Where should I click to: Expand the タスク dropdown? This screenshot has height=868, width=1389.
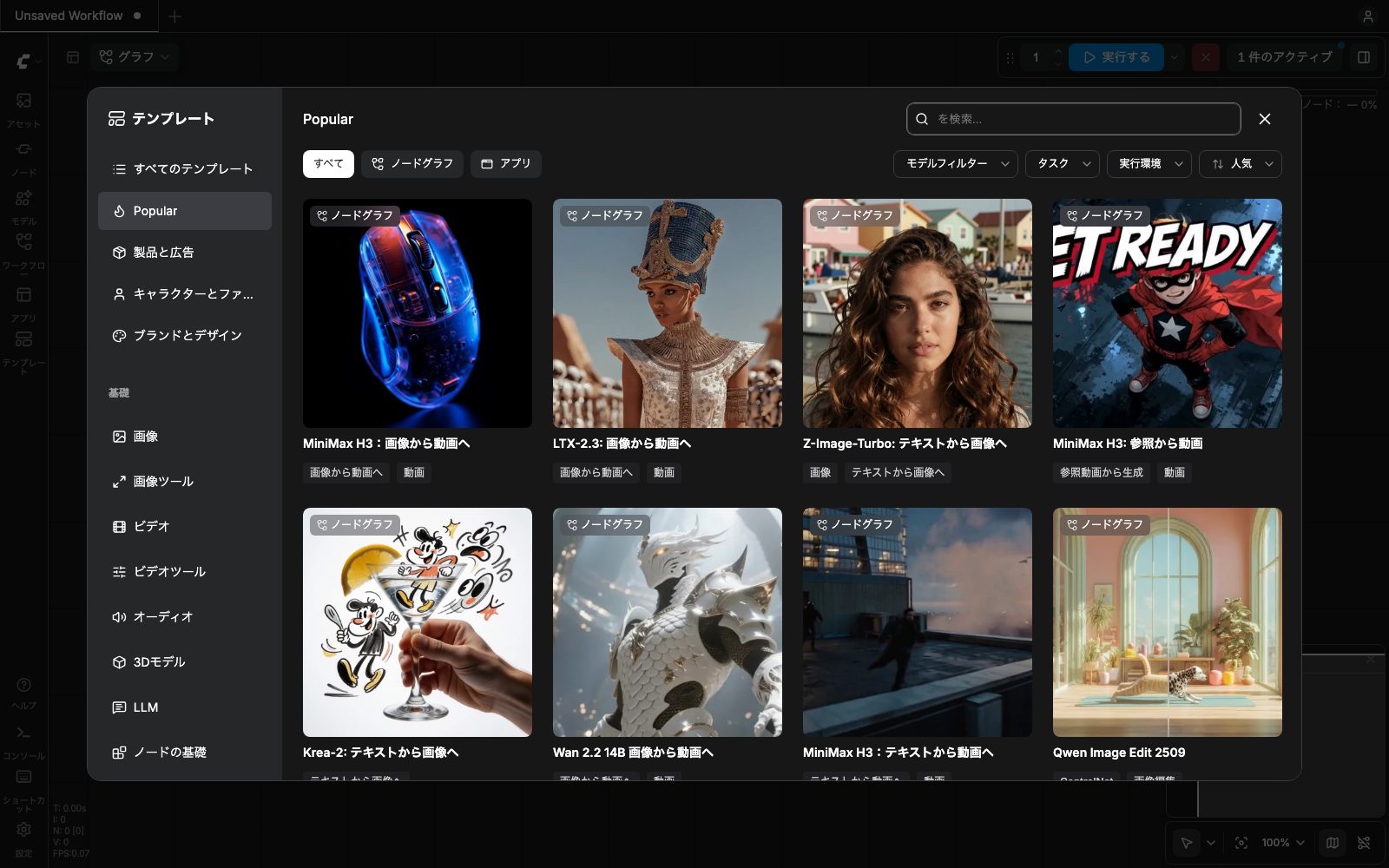click(1063, 164)
